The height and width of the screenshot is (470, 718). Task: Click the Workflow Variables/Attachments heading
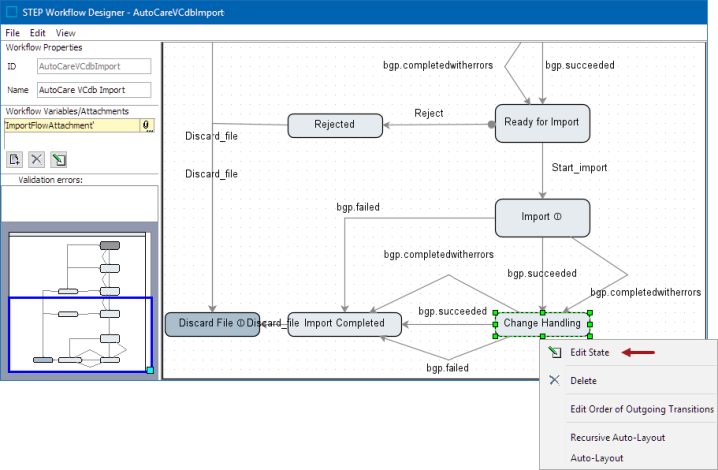(x=67, y=111)
